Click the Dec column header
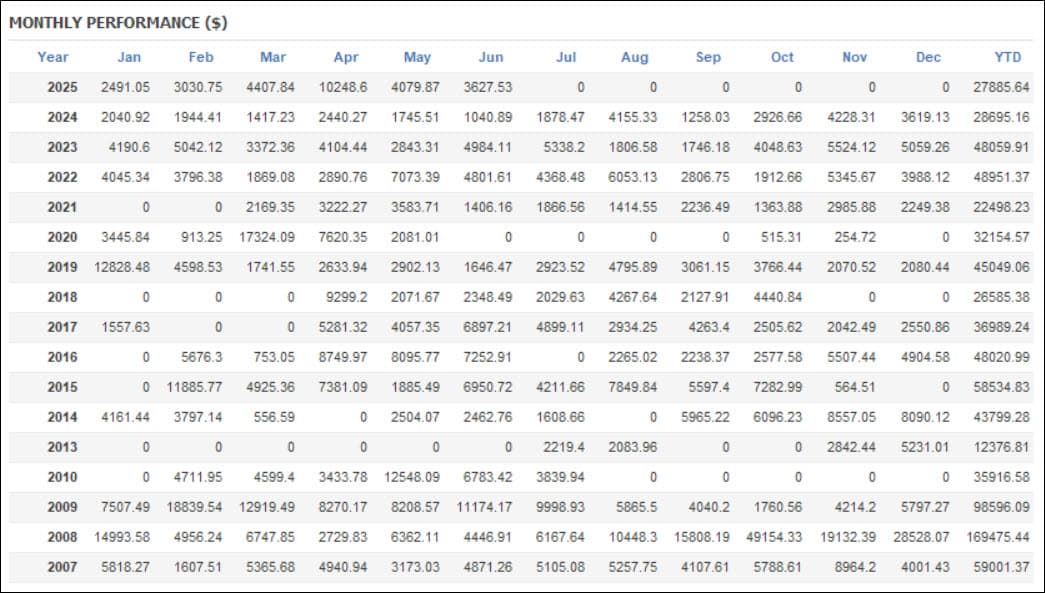Screen dimensions: 1045x593 (x=928, y=57)
